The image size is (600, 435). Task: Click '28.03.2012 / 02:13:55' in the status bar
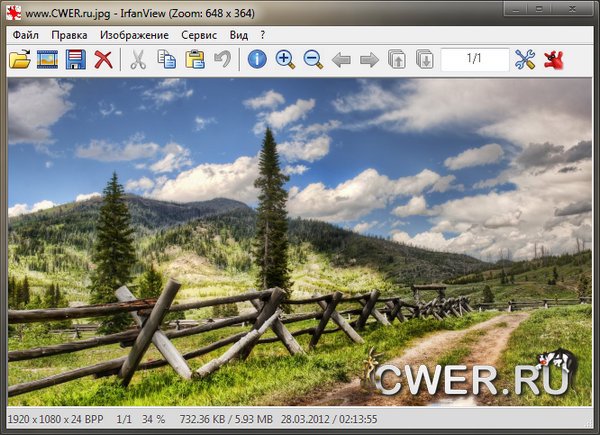(329, 419)
